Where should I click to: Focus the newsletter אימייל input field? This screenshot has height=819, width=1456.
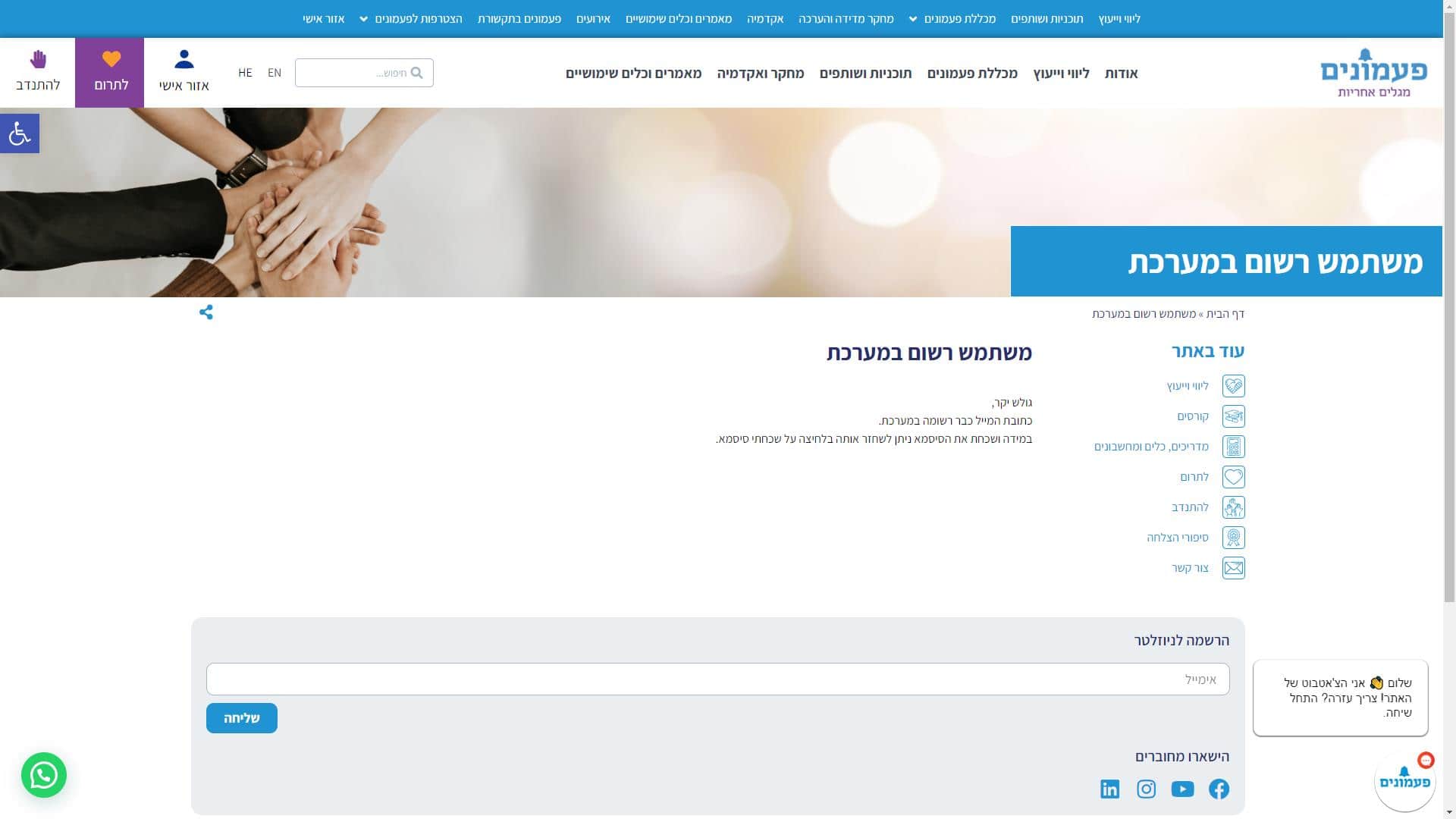[x=717, y=679]
